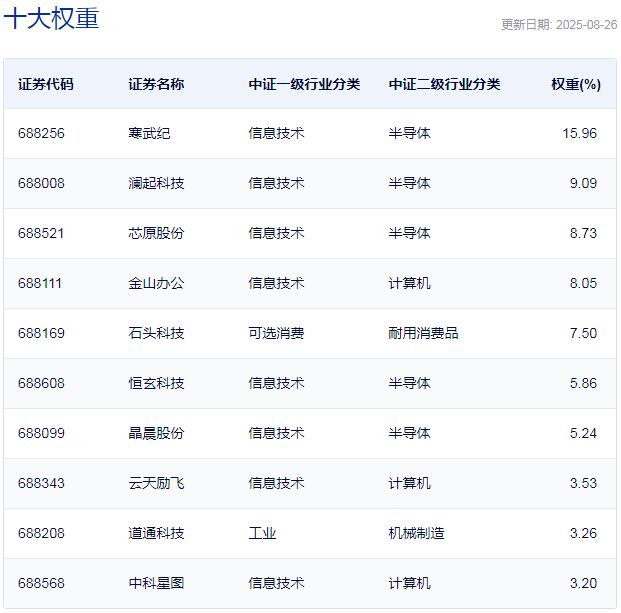Screen dimensions: 621x613
Task: Click 信息技术 in the 云天励飞 row
Action: [x=276, y=484]
